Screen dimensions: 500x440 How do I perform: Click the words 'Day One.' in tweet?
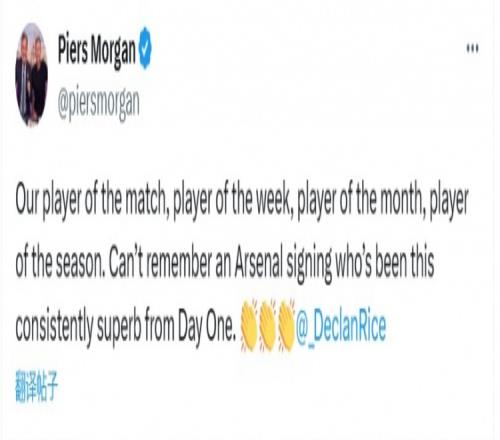[206, 326]
